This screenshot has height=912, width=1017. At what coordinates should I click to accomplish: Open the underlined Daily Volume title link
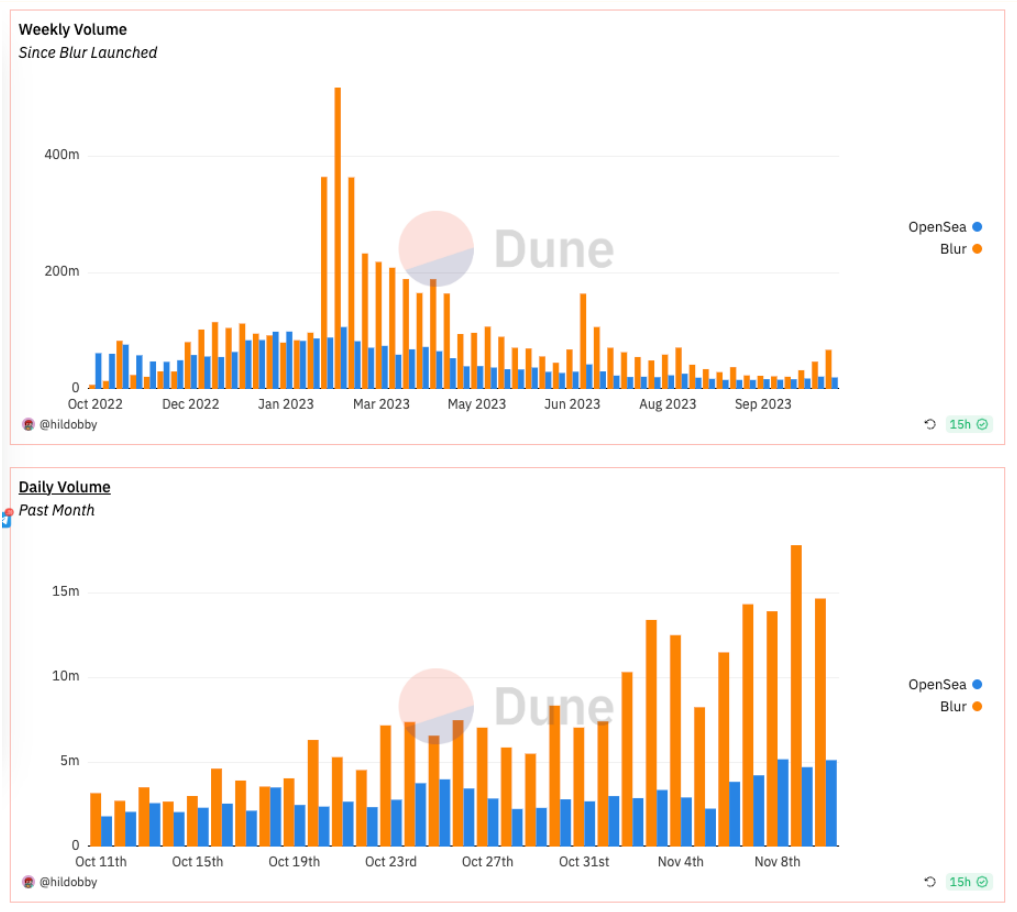[x=64, y=487]
